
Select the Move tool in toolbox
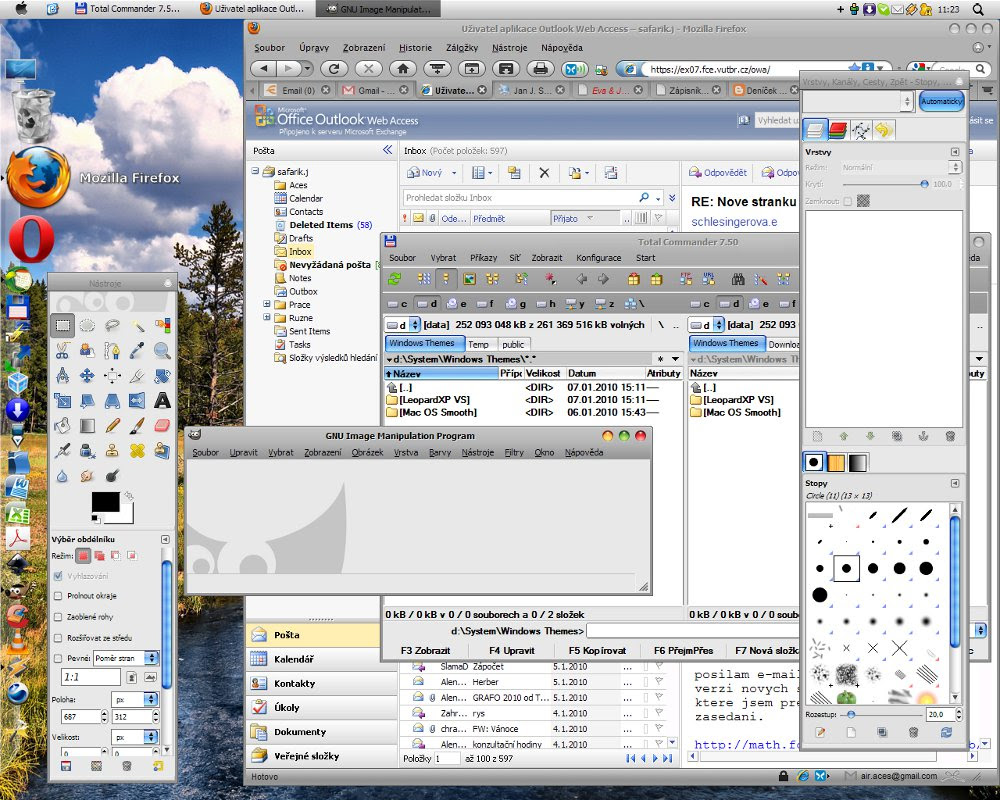click(x=87, y=375)
